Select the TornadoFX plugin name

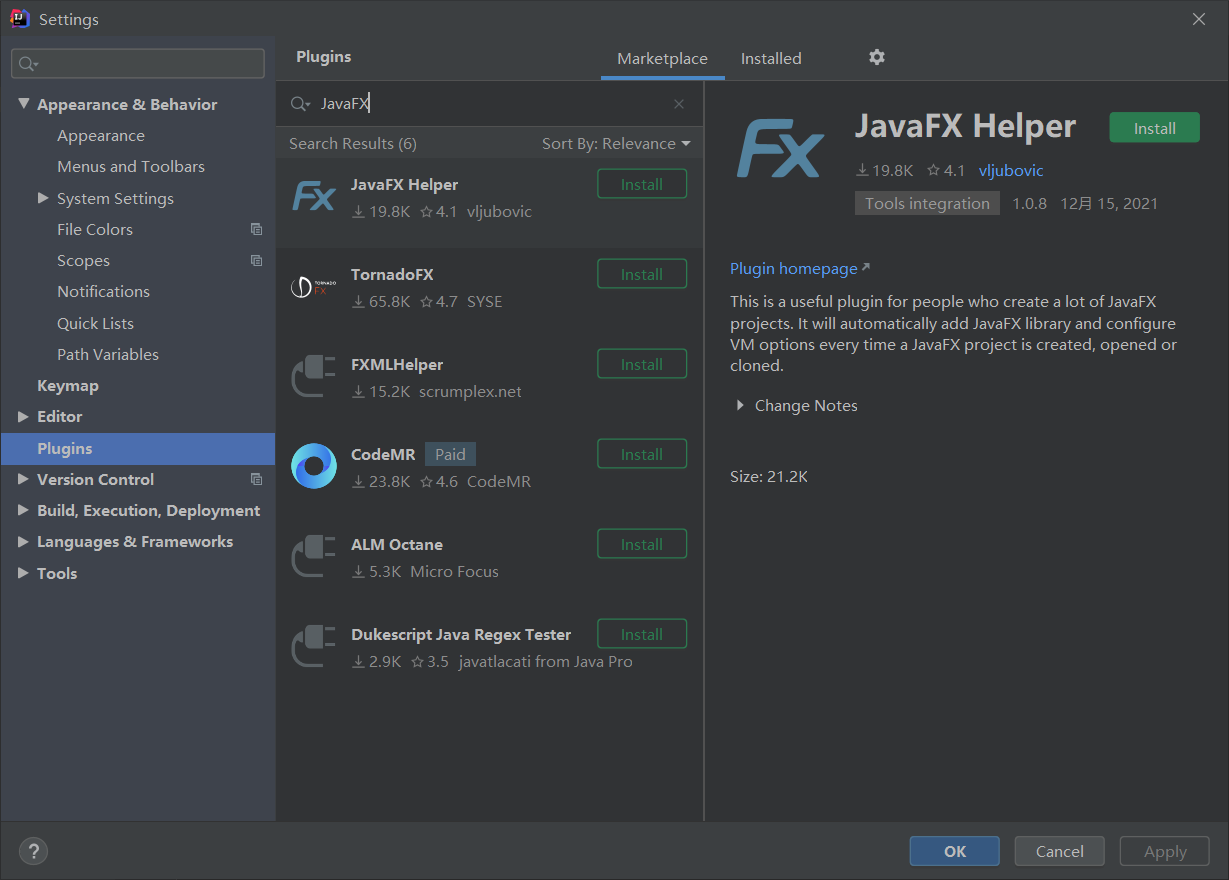(x=392, y=274)
